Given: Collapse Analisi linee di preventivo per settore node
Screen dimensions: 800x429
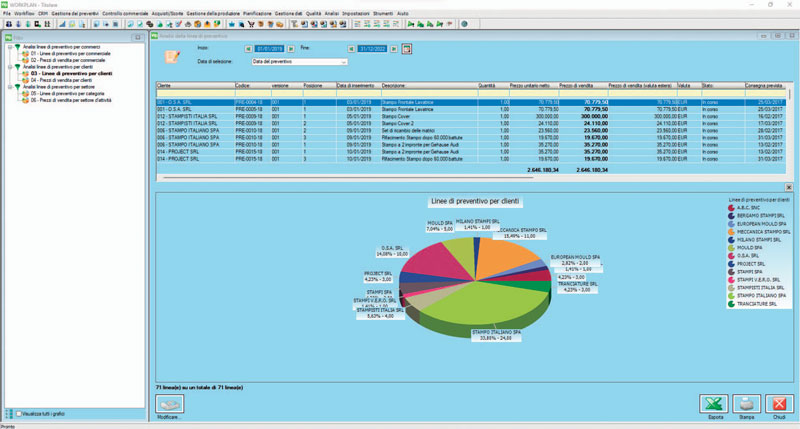Looking at the screenshot, I should [x=10, y=87].
